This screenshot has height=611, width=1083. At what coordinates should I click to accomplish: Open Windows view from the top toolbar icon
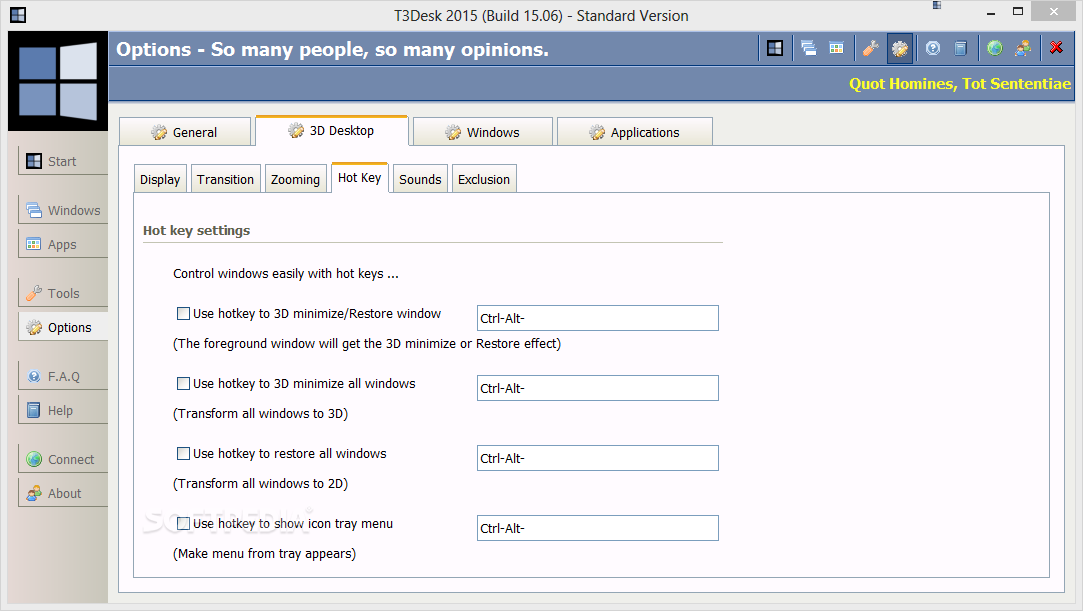coord(808,48)
